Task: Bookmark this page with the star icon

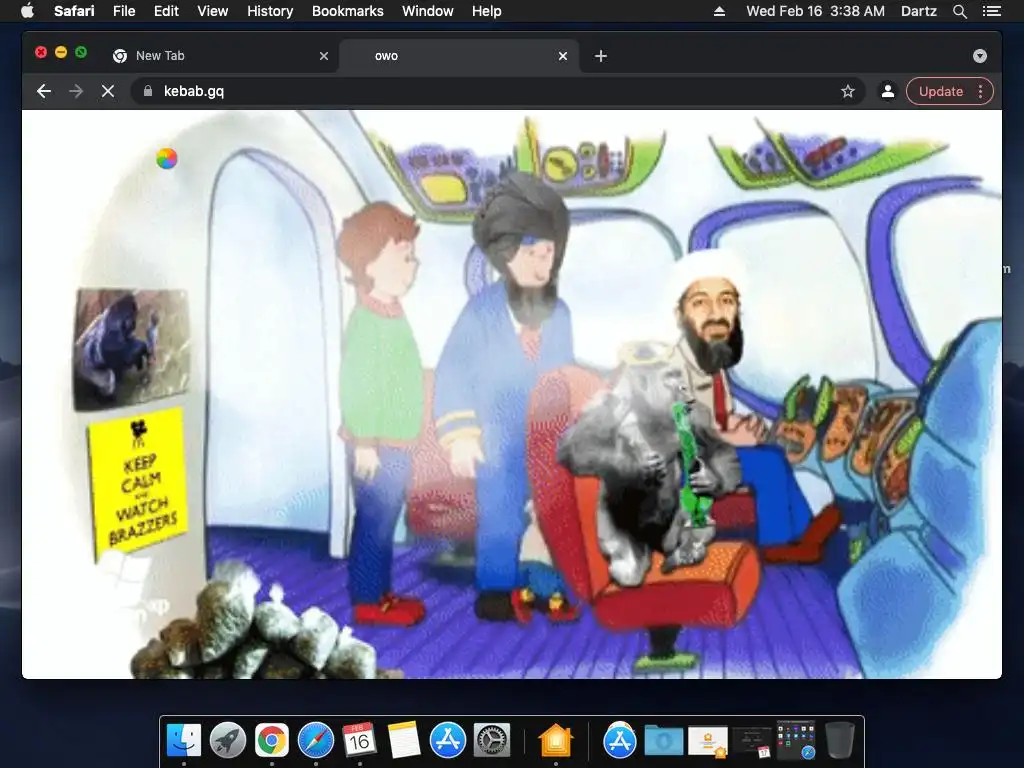Action: point(848,91)
